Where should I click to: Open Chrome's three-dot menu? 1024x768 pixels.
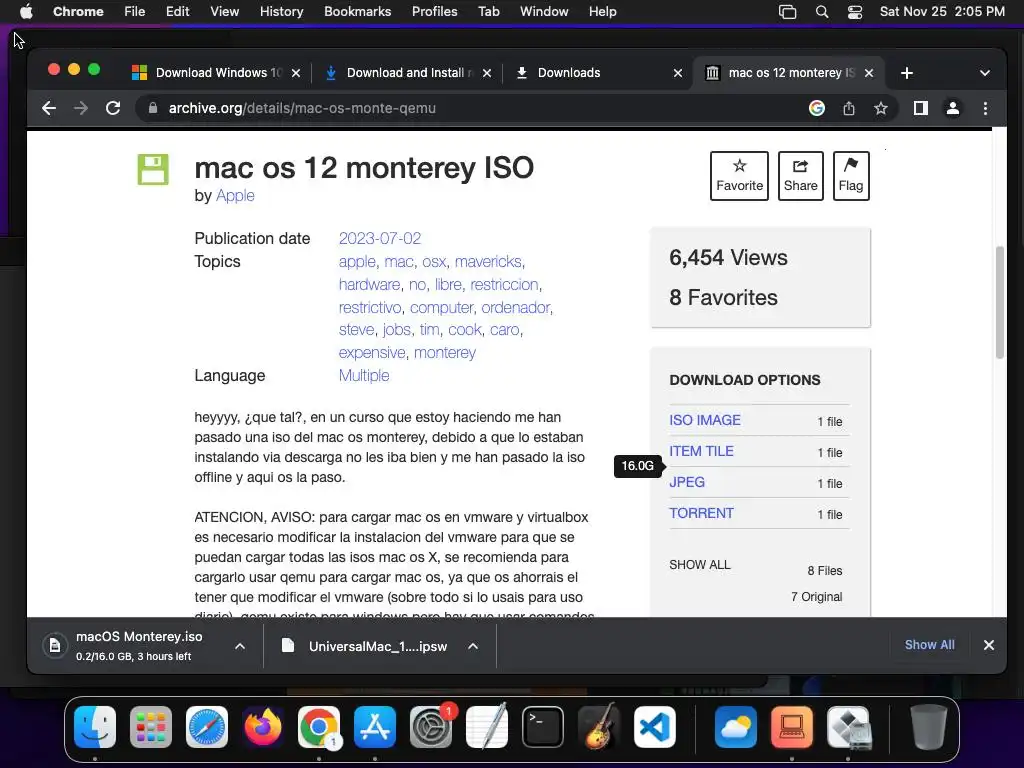click(985, 108)
